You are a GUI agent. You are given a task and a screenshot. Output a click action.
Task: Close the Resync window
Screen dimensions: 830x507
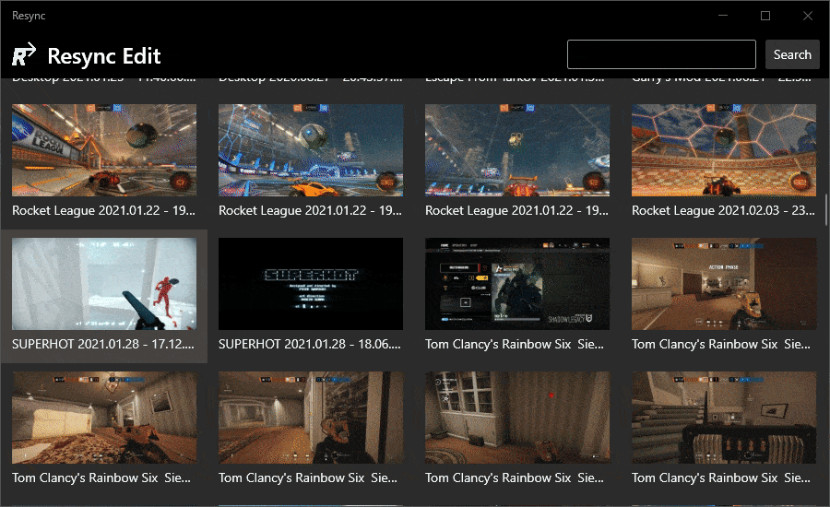pyautogui.click(x=808, y=16)
